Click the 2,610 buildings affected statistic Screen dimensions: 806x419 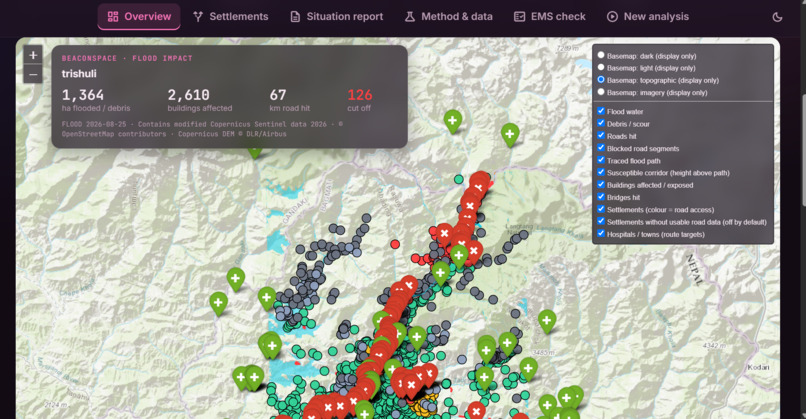199,100
